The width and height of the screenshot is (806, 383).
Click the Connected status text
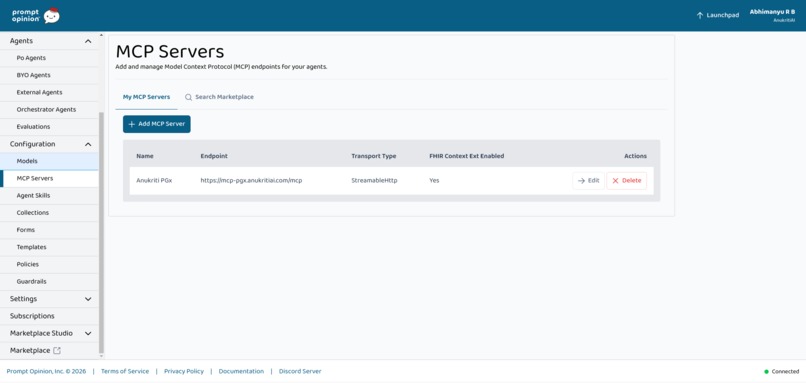(x=785, y=371)
